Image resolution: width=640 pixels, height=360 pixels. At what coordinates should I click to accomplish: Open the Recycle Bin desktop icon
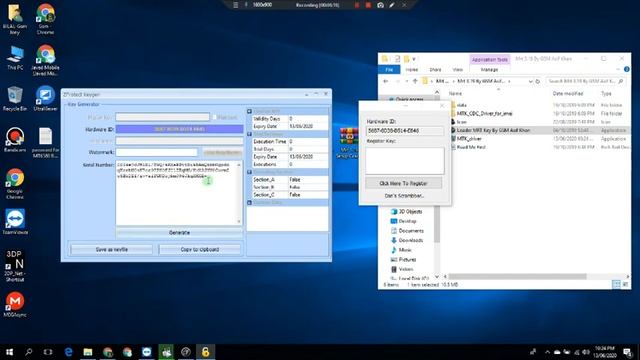point(15,98)
